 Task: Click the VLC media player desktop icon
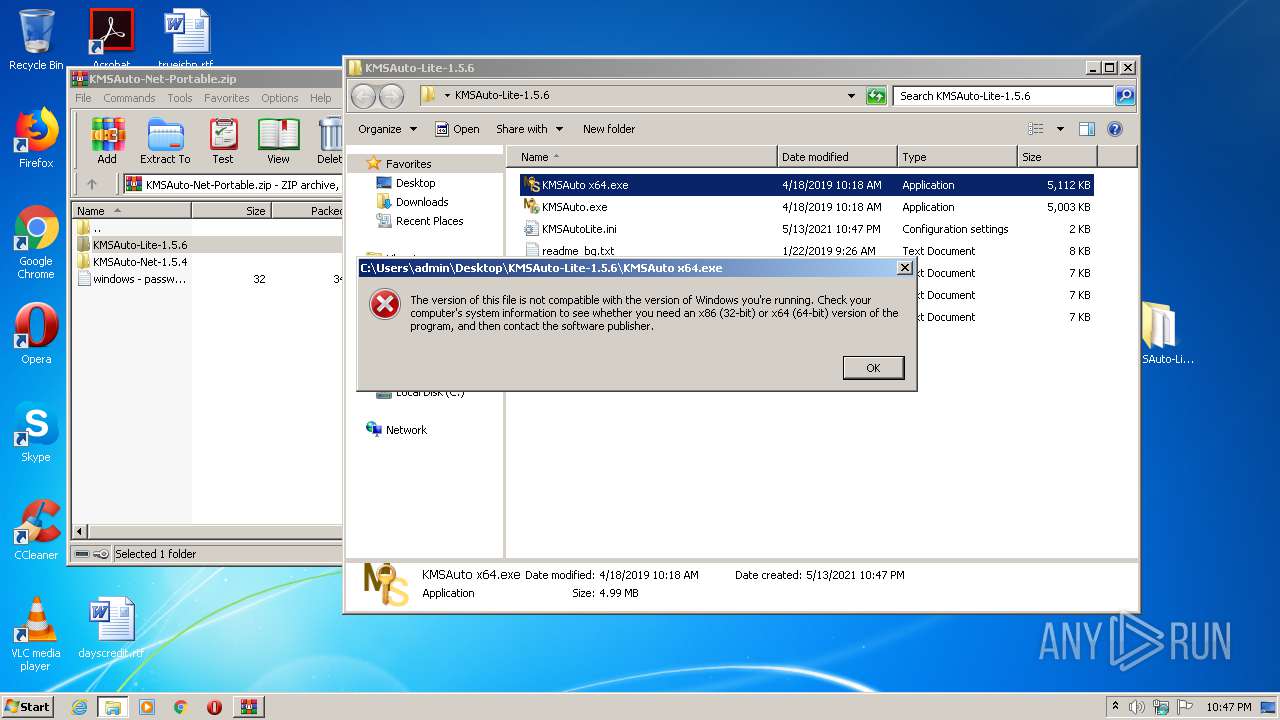click(36, 635)
